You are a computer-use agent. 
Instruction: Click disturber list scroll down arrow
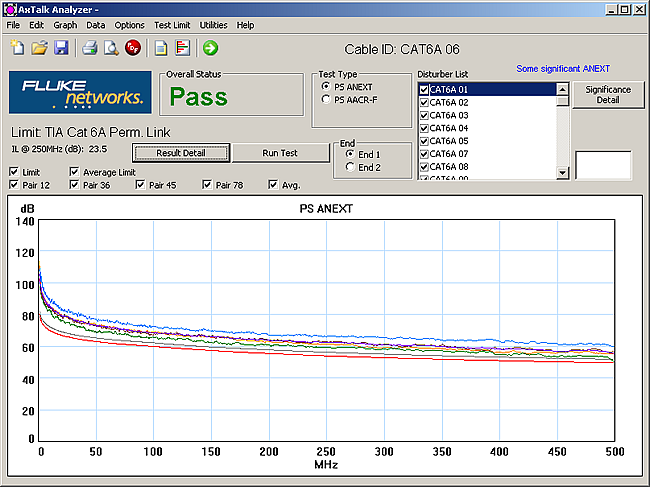(x=562, y=172)
